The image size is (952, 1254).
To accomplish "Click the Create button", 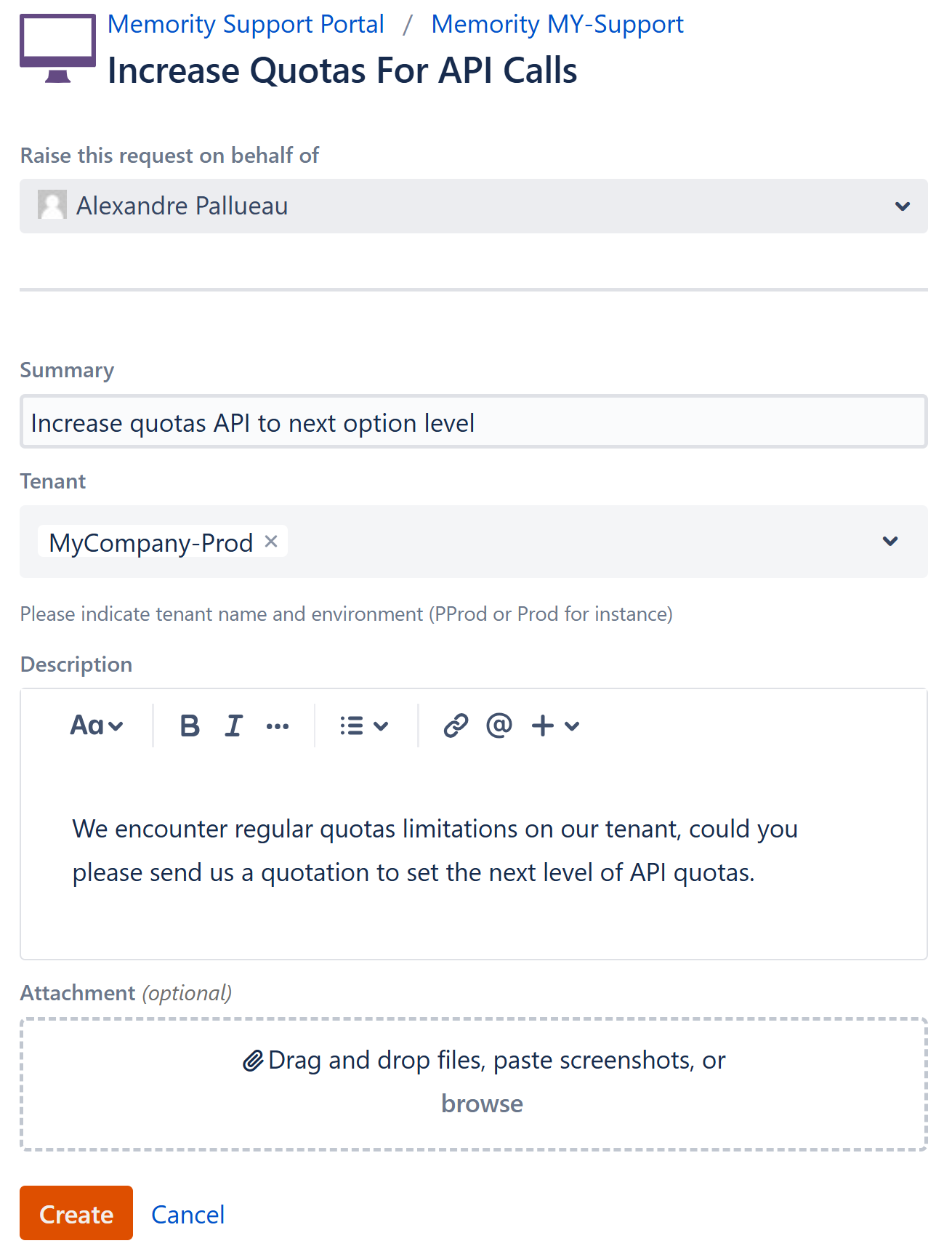I will tap(76, 1213).
